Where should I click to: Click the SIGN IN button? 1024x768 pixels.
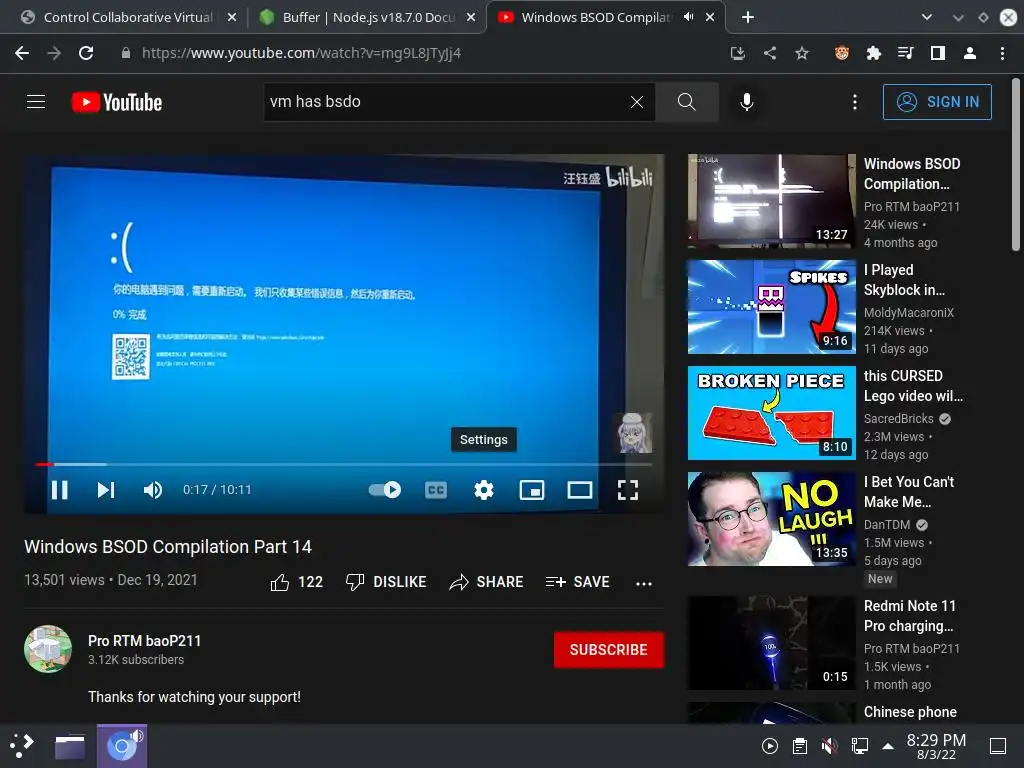(x=937, y=102)
